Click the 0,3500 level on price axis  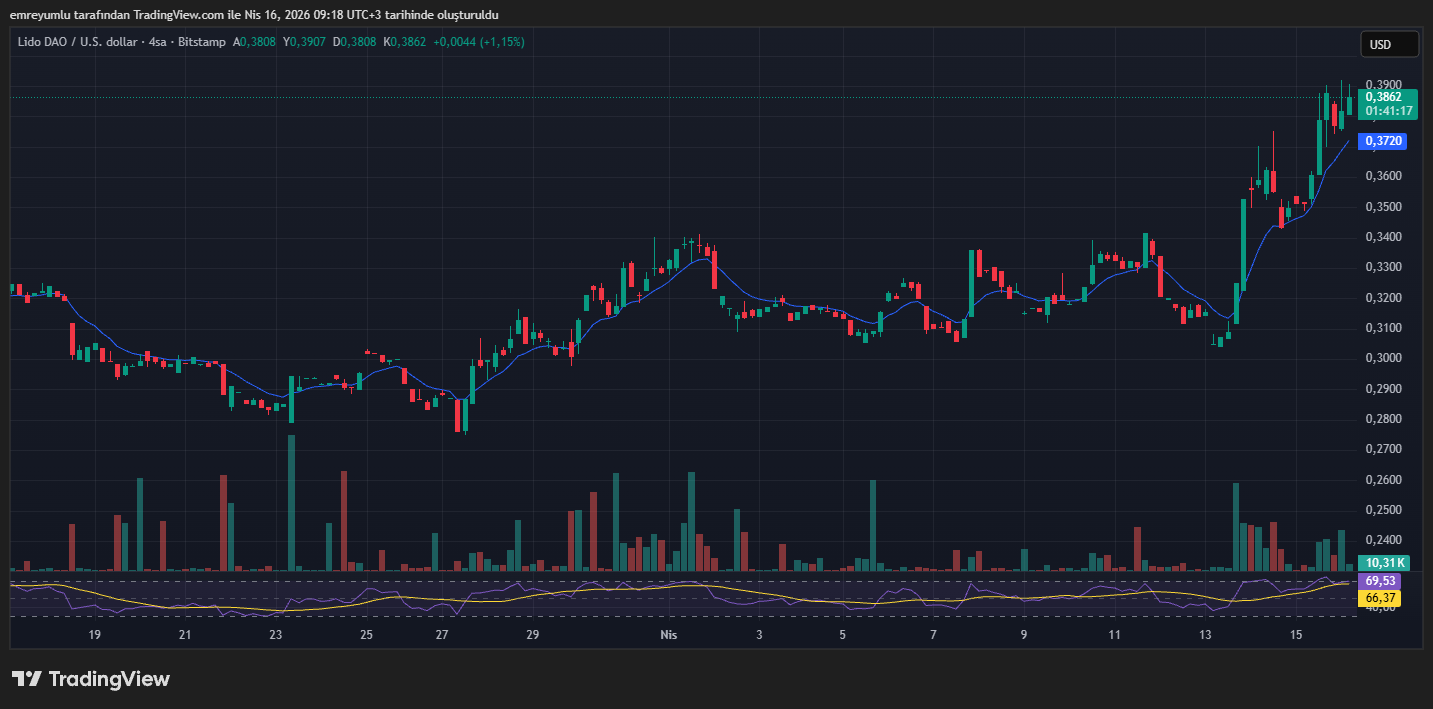coord(1383,207)
